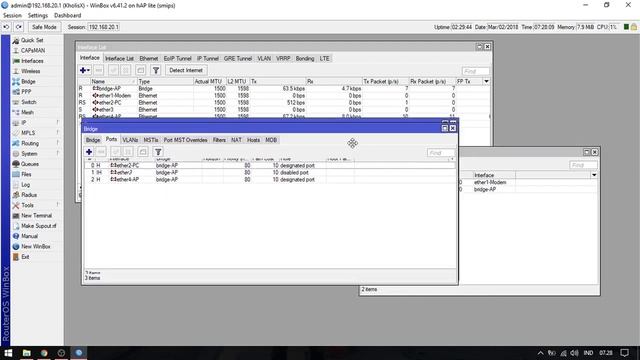The height and width of the screenshot is (360, 640).
Task: Open the Ethernet tab in Interface List
Action: coord(149,58)
